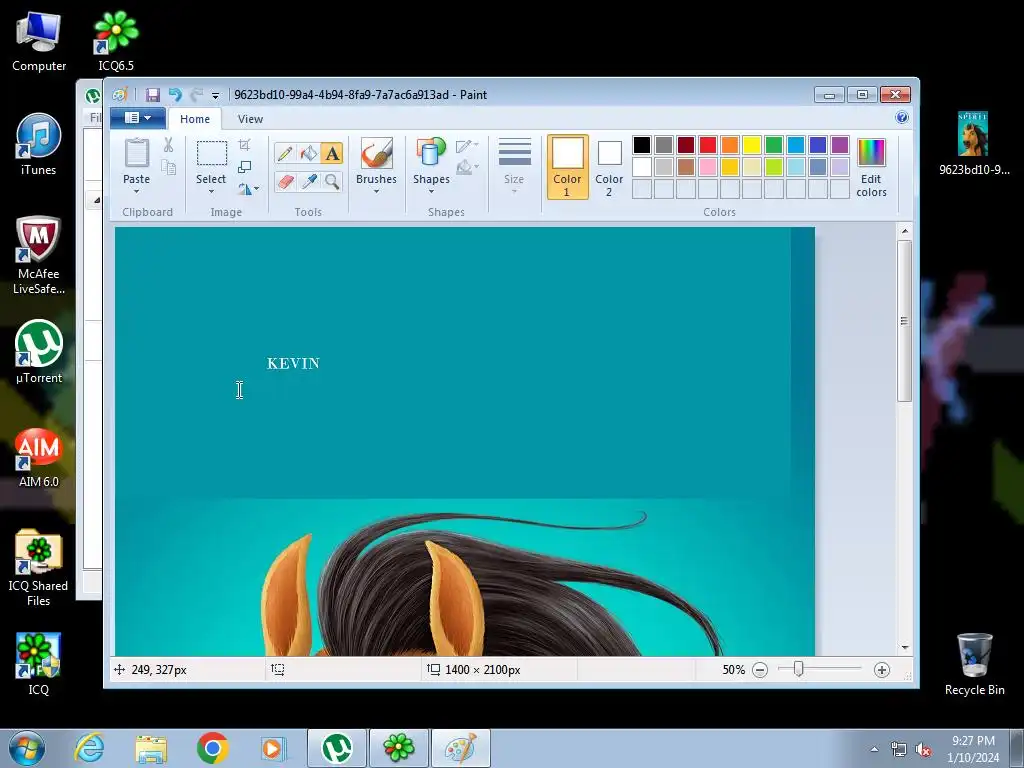1024x768 pixels.
Task: Open the shape Fill dropdown
Action: click(467, 168)
